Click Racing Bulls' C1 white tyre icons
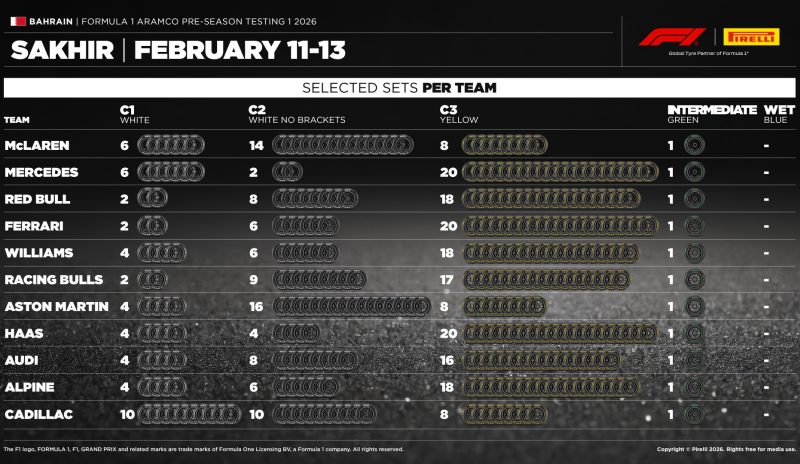 click(x=151, y=279)
